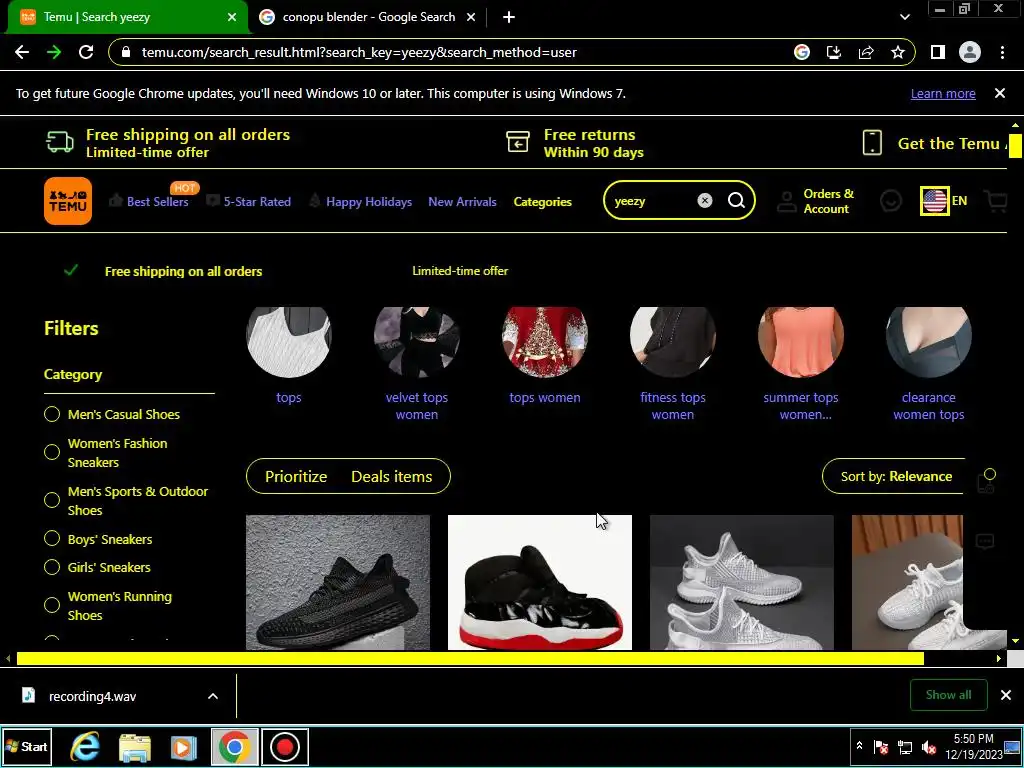
Task: Bookmark this page with the star
Action: (898, 52)
